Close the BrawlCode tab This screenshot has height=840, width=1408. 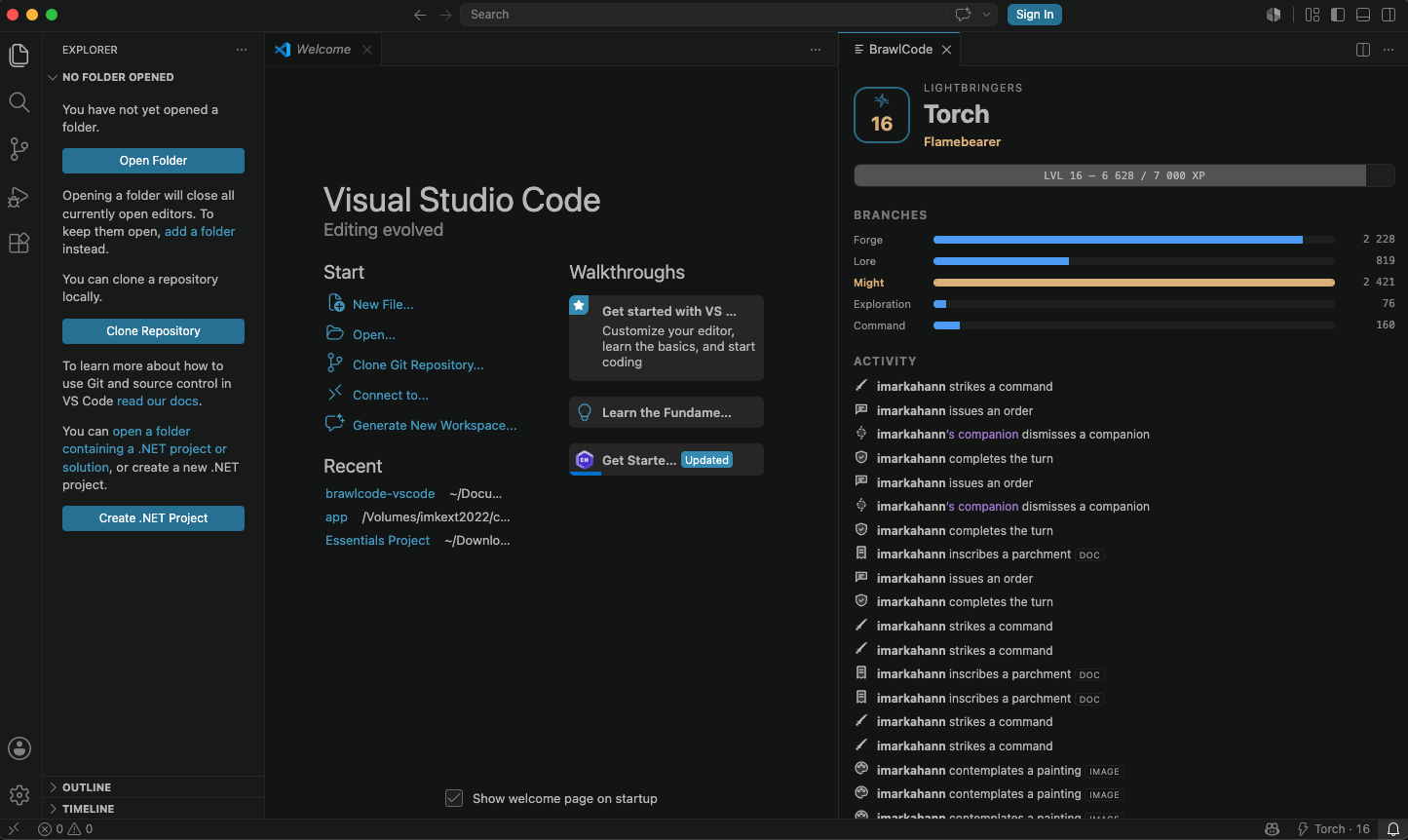coord(946,50)
